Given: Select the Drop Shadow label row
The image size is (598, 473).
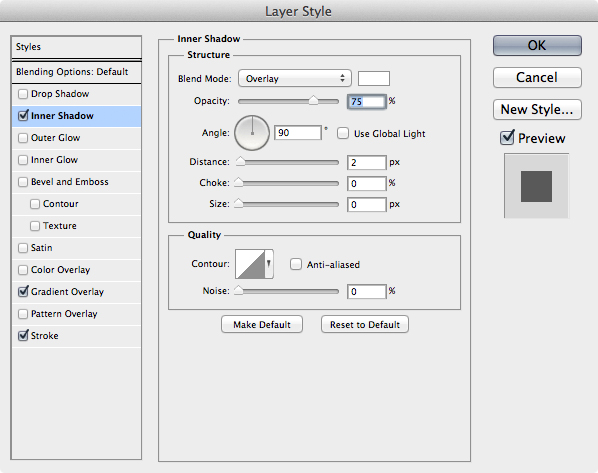Looking at the screenshot, I should coord(76,94).
